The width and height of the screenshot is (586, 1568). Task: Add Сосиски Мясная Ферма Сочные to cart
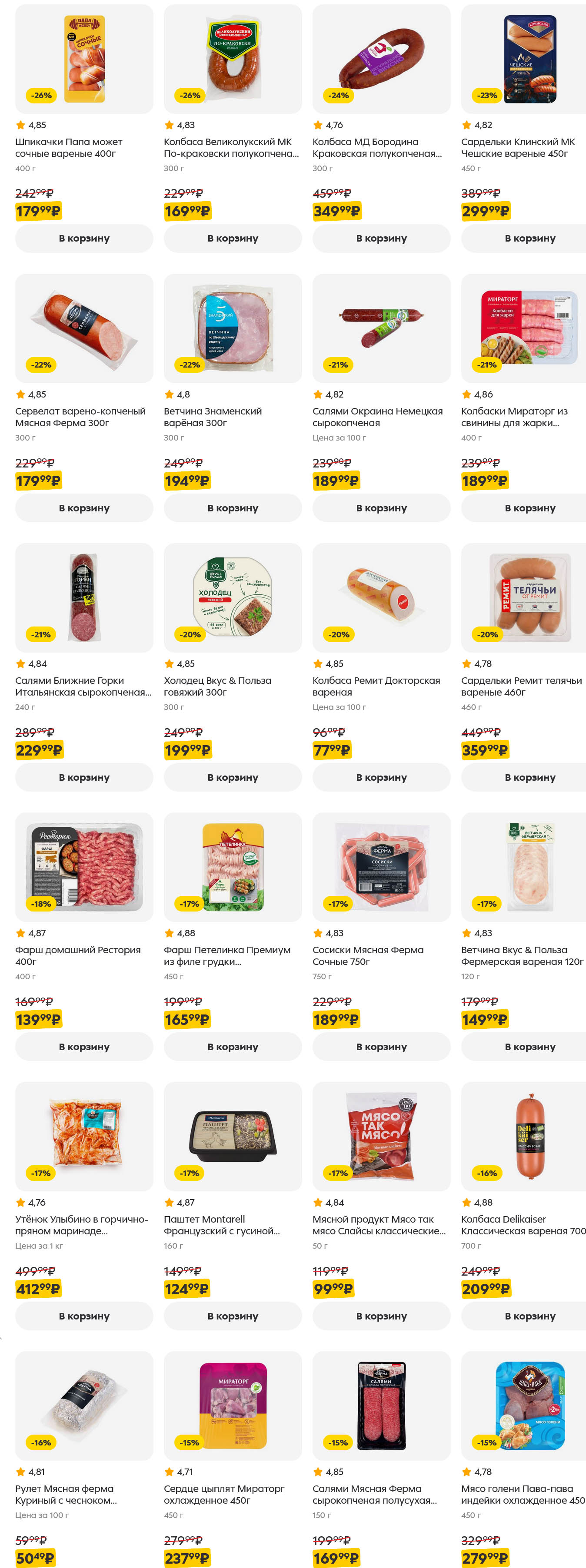pyautogui.click(x=381, y=1046)
